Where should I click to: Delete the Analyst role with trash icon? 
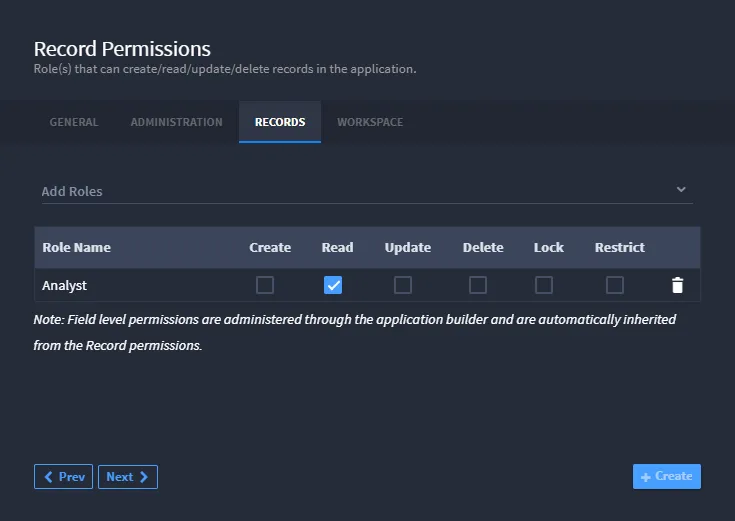(677, 285)
